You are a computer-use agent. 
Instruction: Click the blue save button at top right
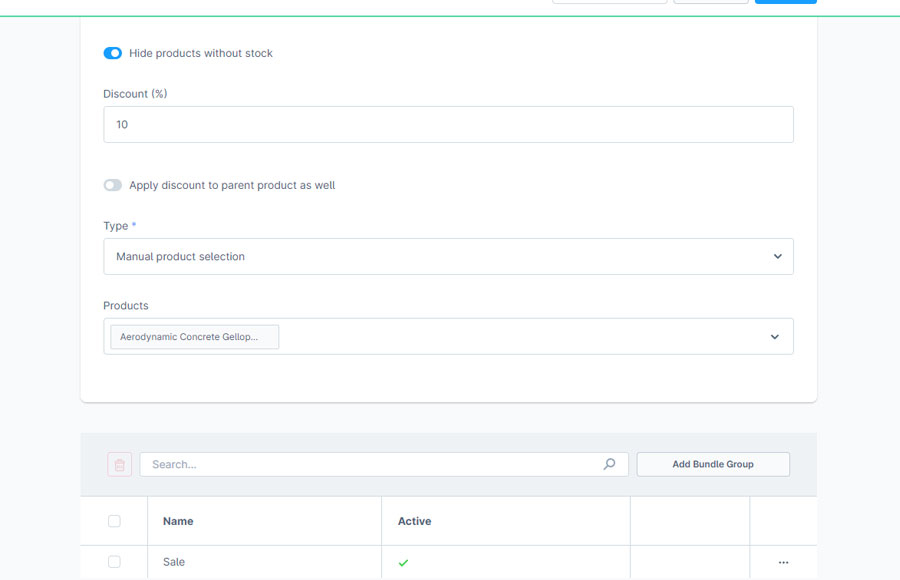[x=785, y=1]
